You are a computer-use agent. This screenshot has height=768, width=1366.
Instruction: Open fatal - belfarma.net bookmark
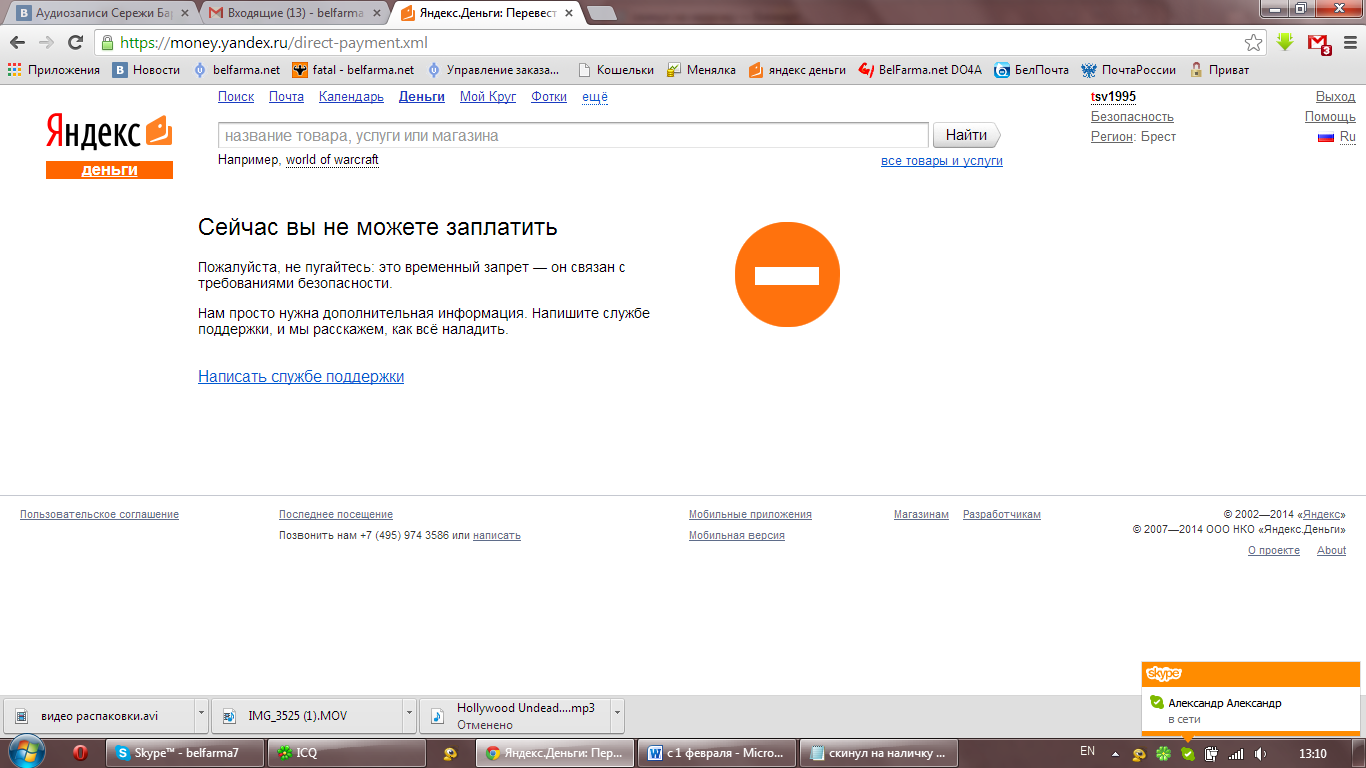tap(353, 70)
